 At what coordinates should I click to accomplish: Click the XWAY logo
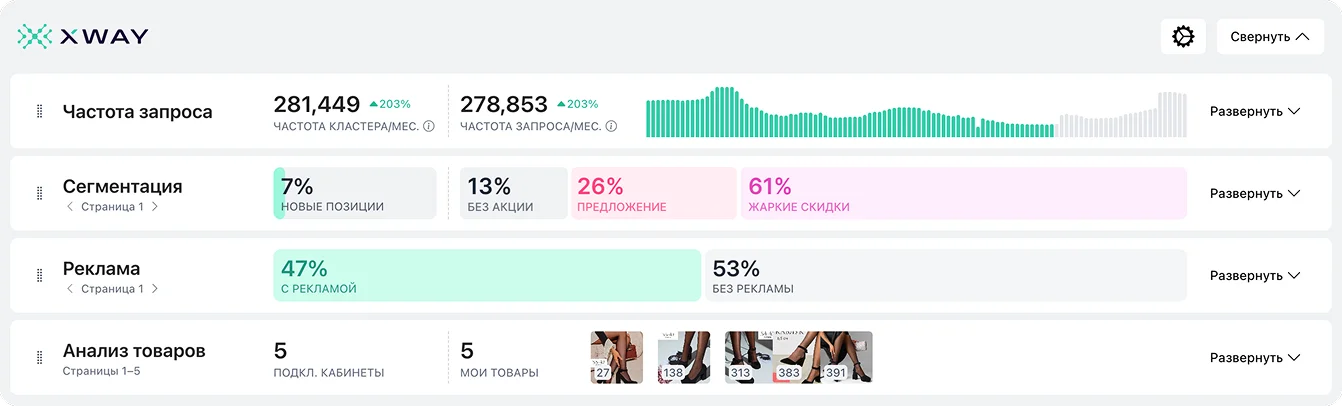coord(83,37)
